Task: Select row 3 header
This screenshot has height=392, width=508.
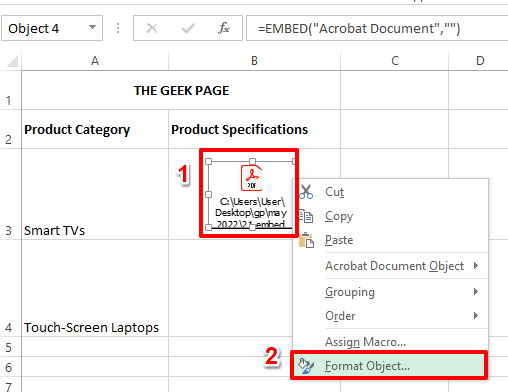Action: pyautogui.click(x=11, y=194)
